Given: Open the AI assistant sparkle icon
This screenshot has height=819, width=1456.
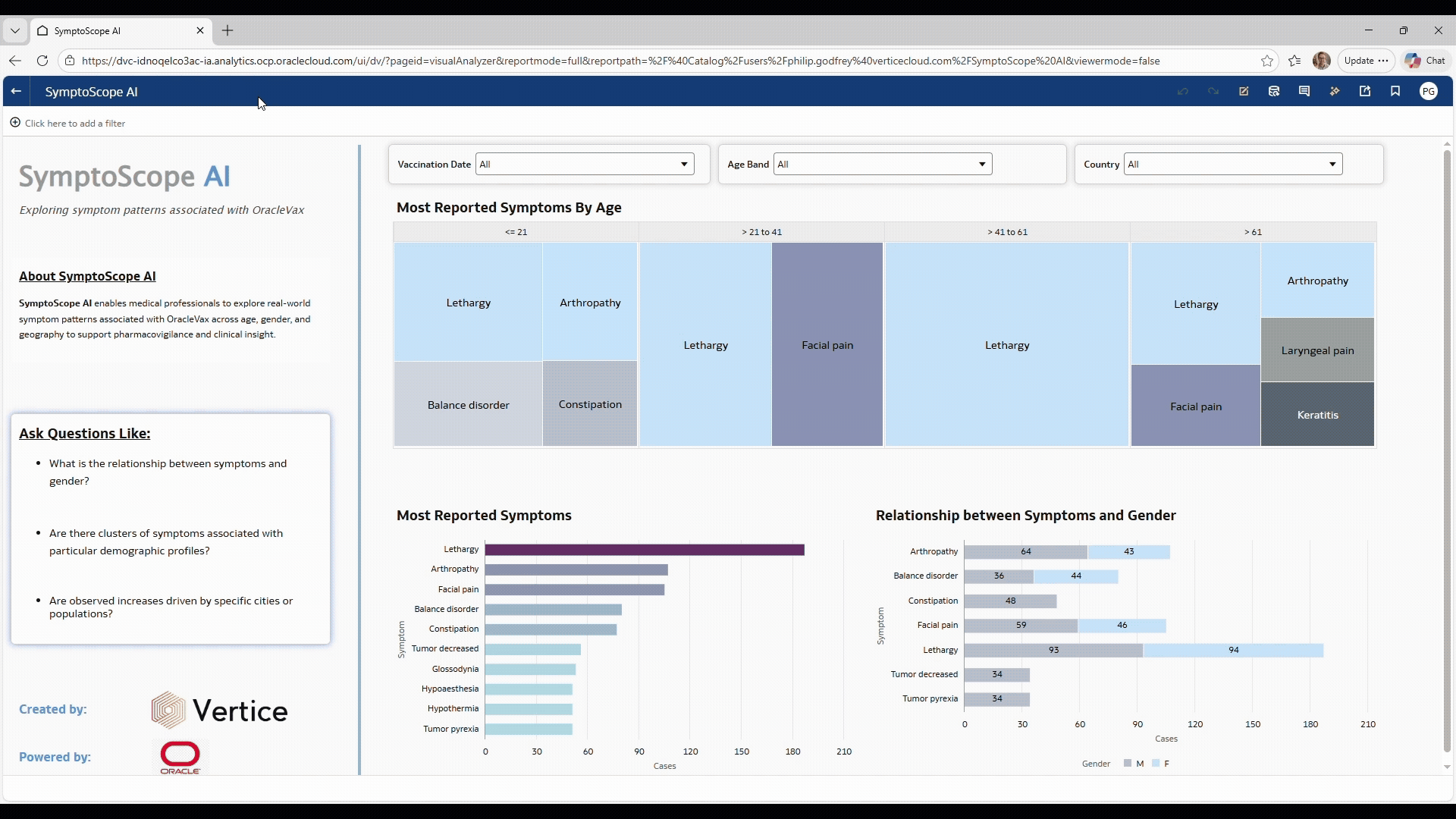Looking at the screenshot, I should (x=1335, y=92).
